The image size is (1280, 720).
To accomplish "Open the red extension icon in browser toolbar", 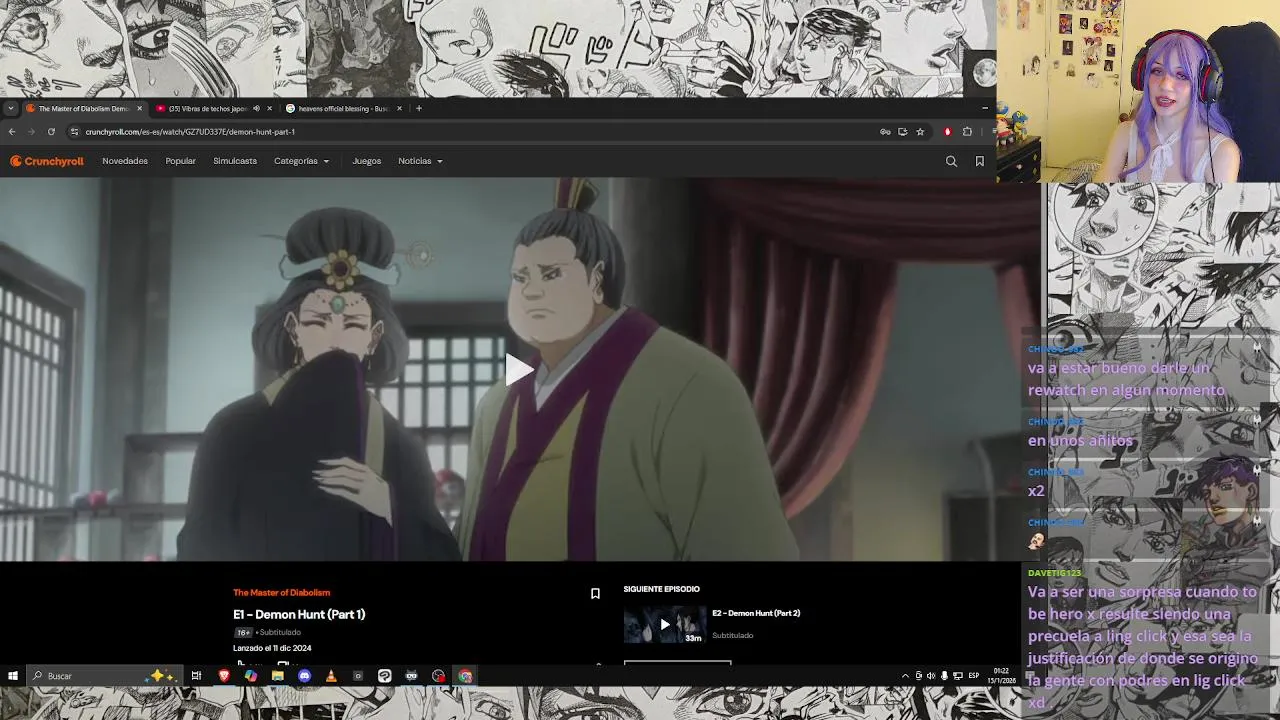I will (x=947, y=131).
